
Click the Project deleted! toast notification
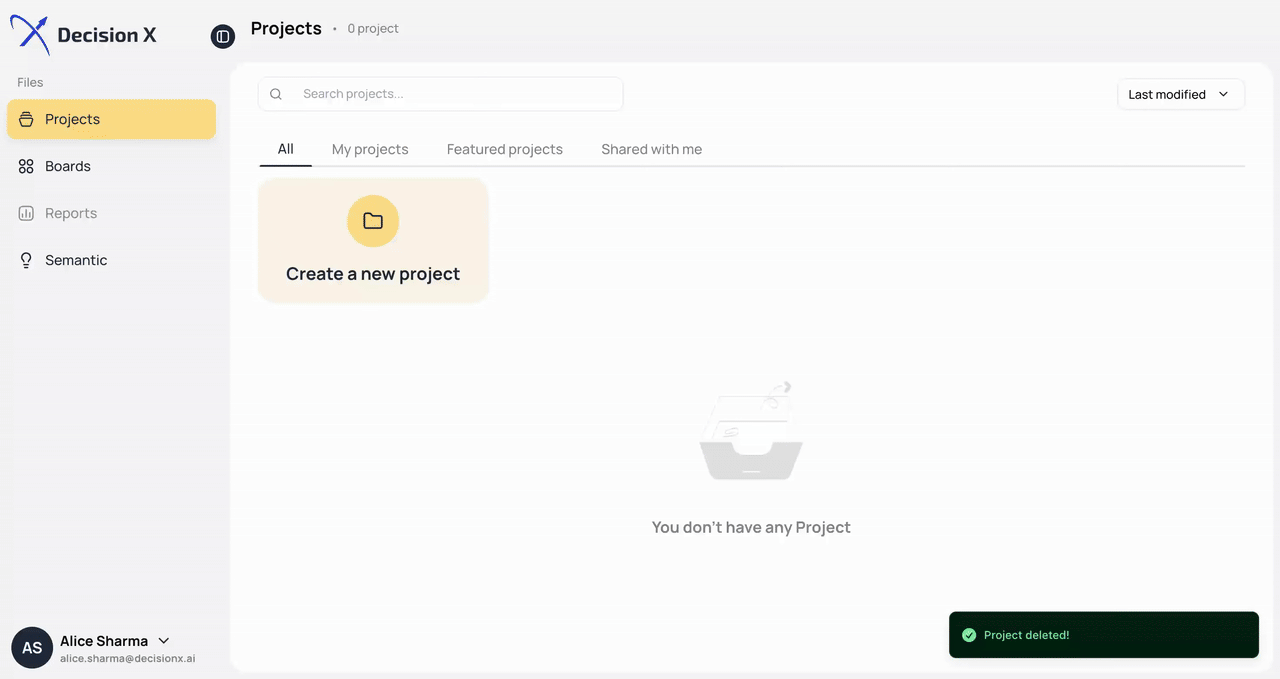[x=1104, y=635]
